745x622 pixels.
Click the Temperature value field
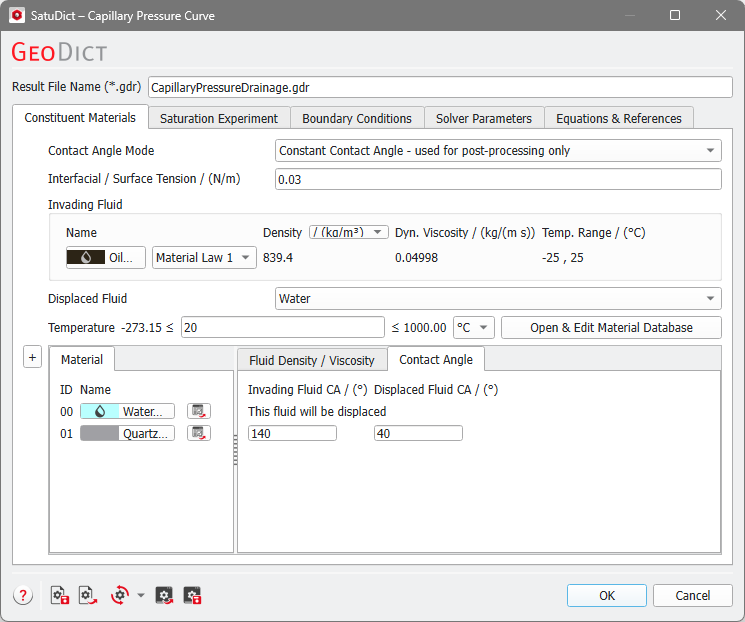[283, 327]
